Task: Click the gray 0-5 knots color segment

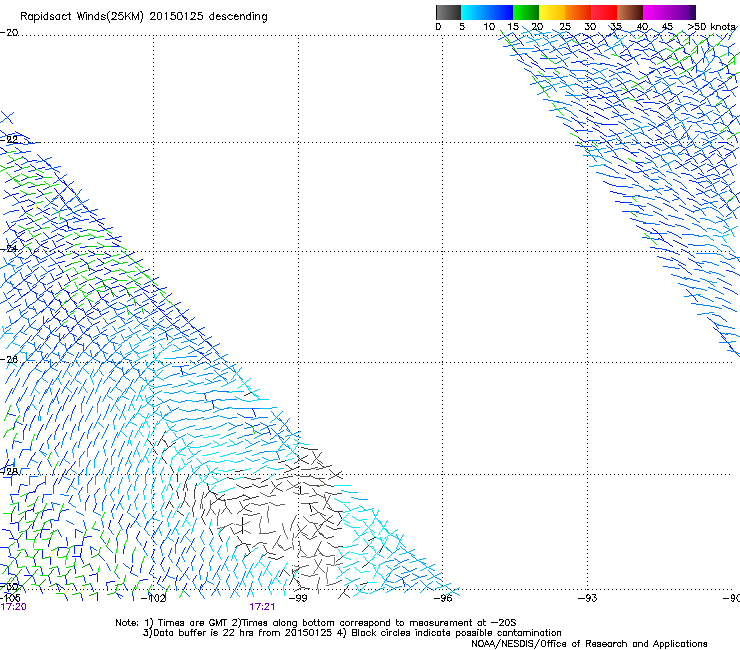Action: pyautogui.click(x=448, y=12)
